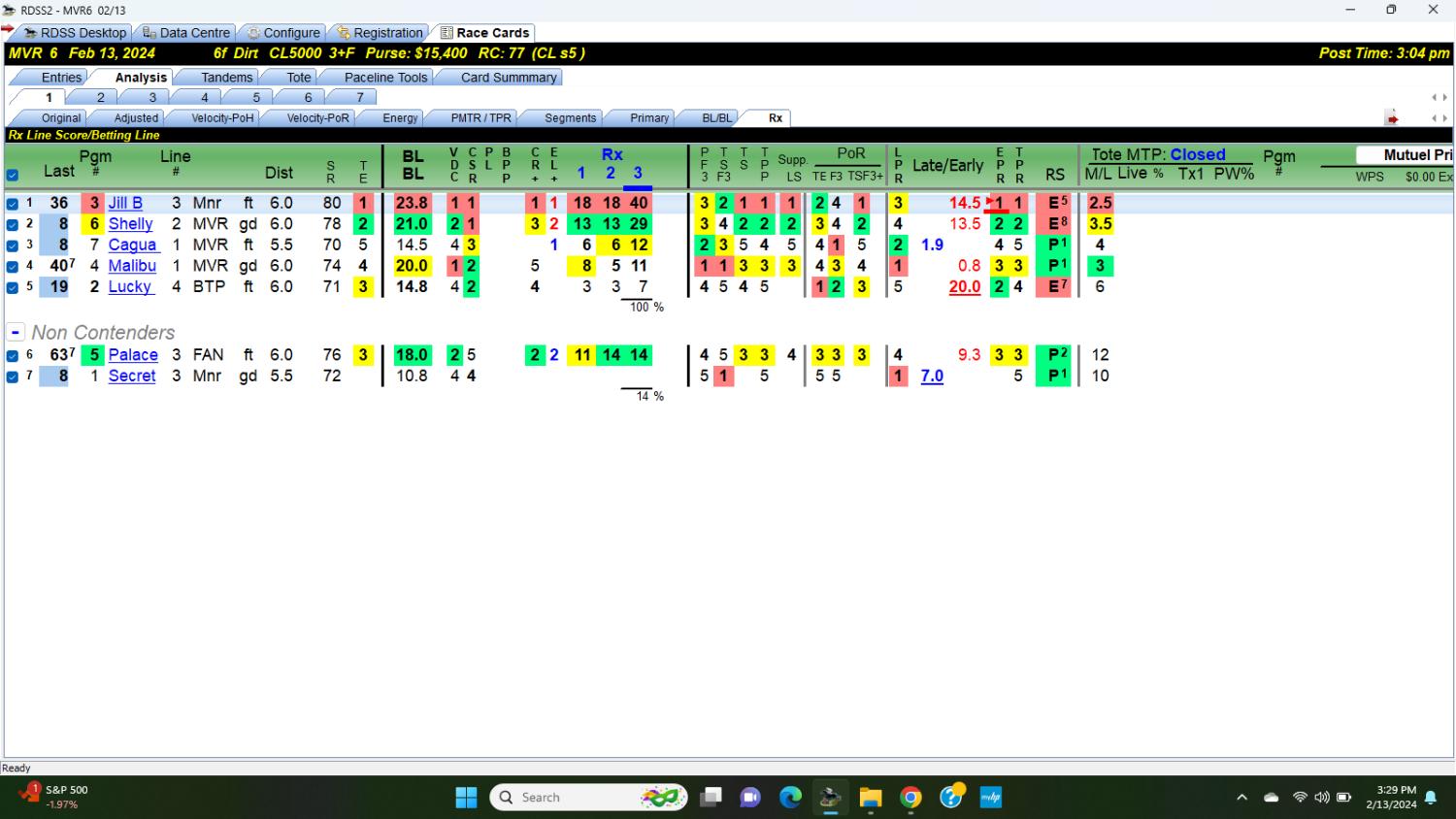The image size is (1456, 819).
Task: Collapse the Non Contenders group
Action: point(16,332)
